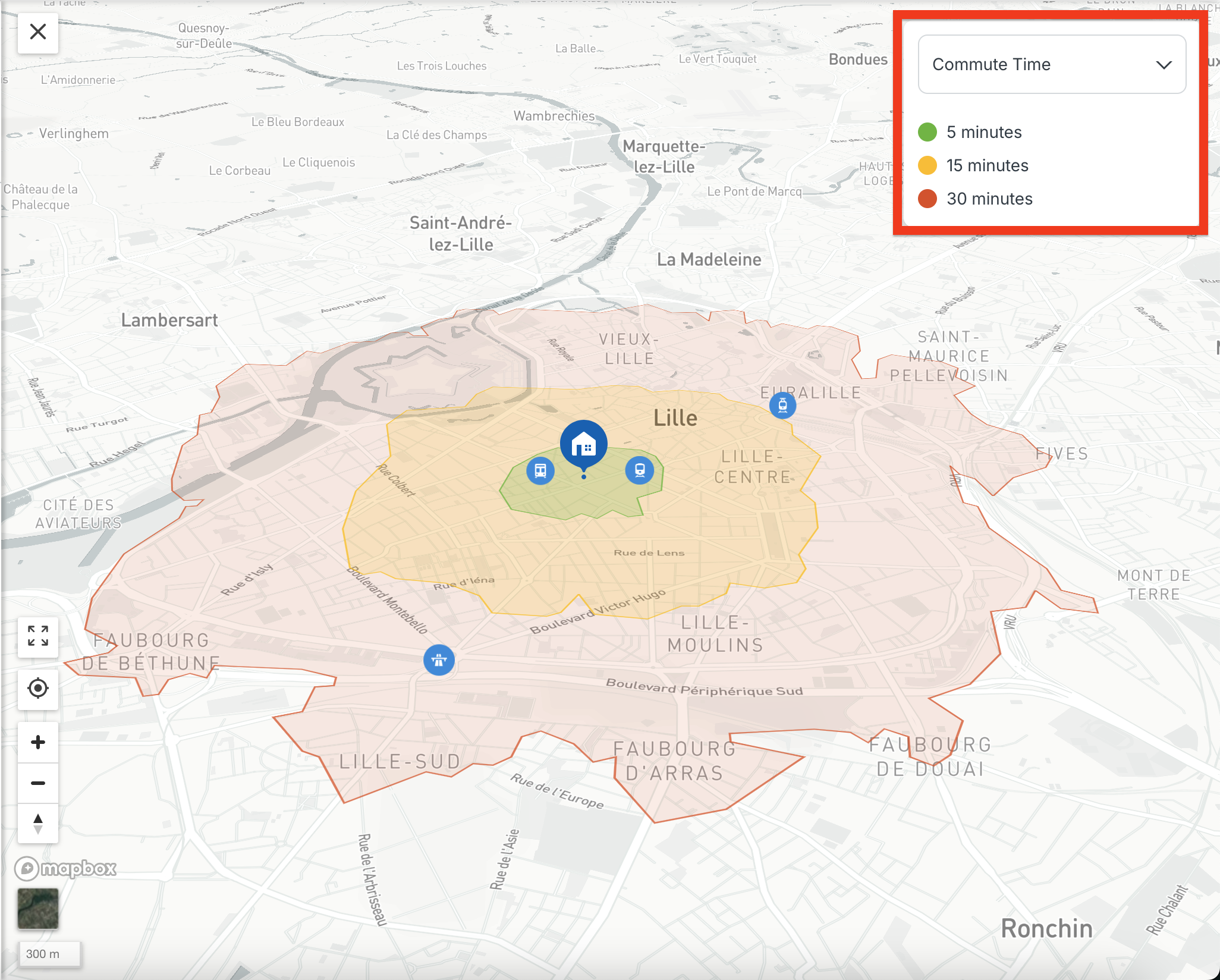Select the 5 minutes legend label

coord(984,132)
